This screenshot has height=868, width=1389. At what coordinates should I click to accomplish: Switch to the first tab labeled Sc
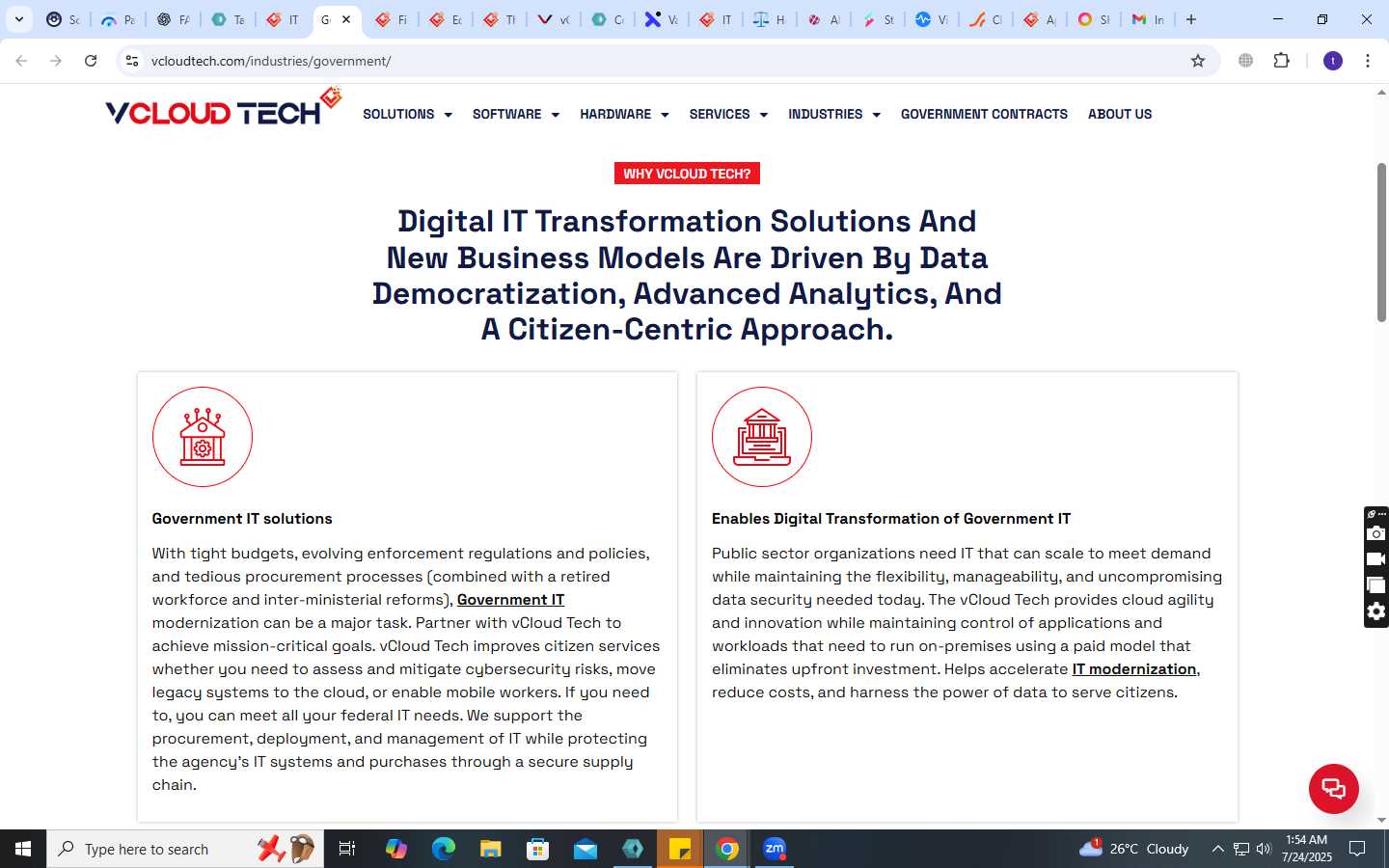[x=63, y=19]
